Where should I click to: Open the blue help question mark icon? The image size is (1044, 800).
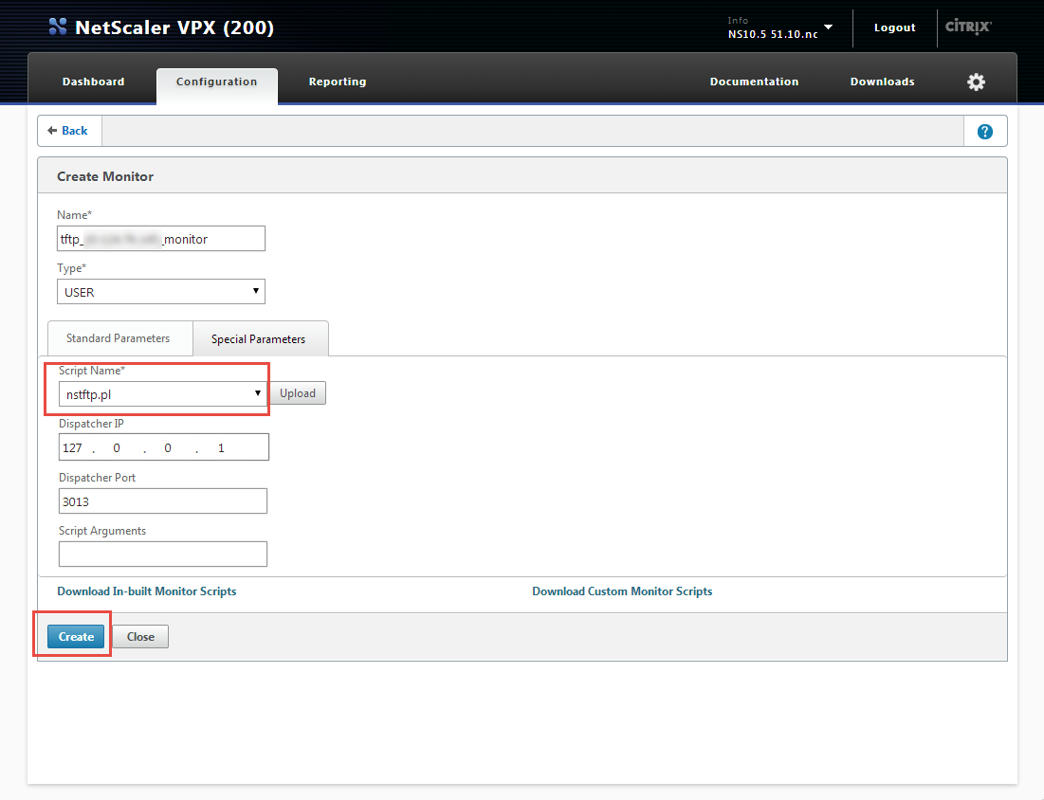pos(984,131)
